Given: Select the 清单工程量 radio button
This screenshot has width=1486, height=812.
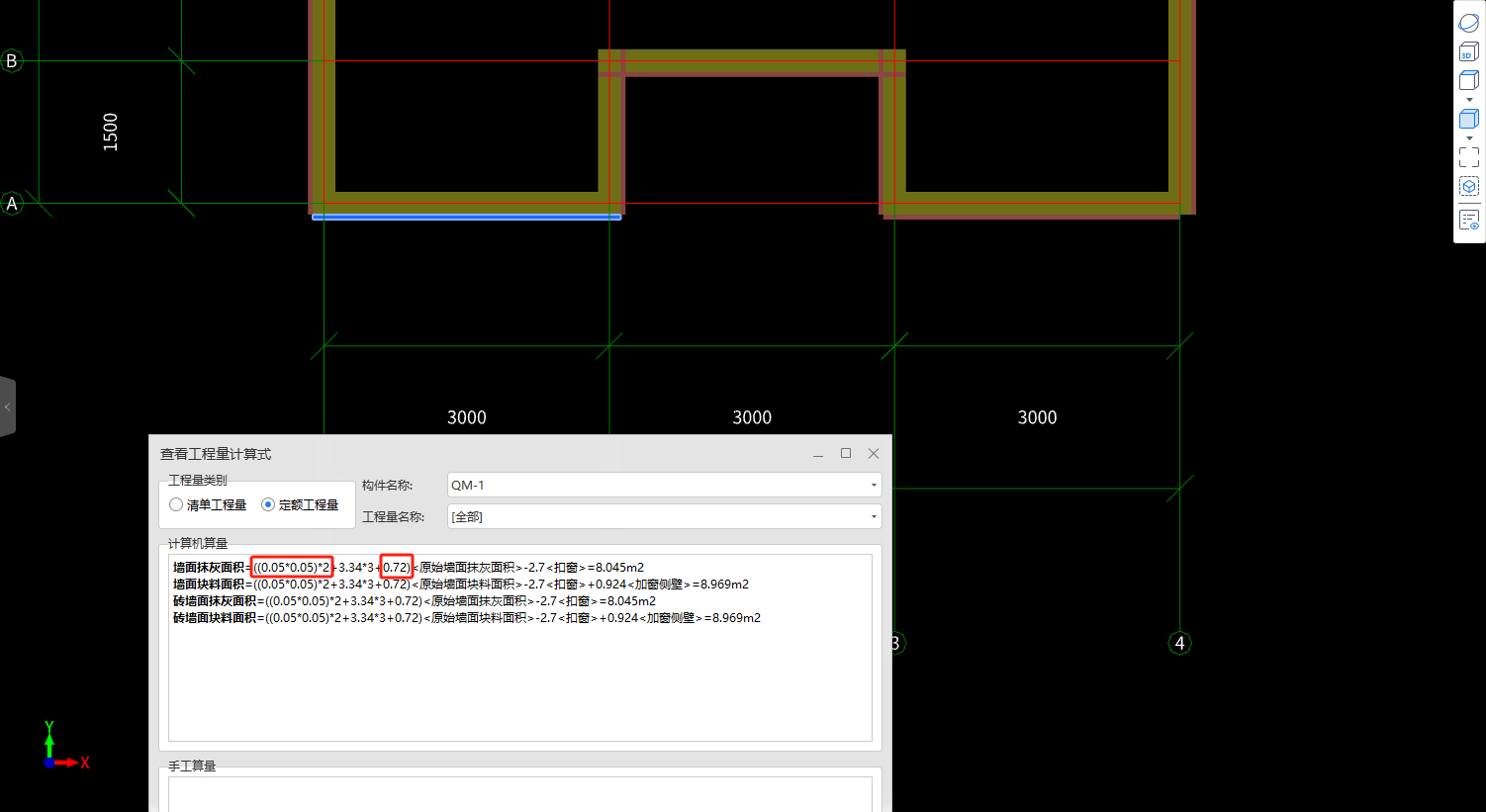Looking at the screenshot, I should click(176, 504).
